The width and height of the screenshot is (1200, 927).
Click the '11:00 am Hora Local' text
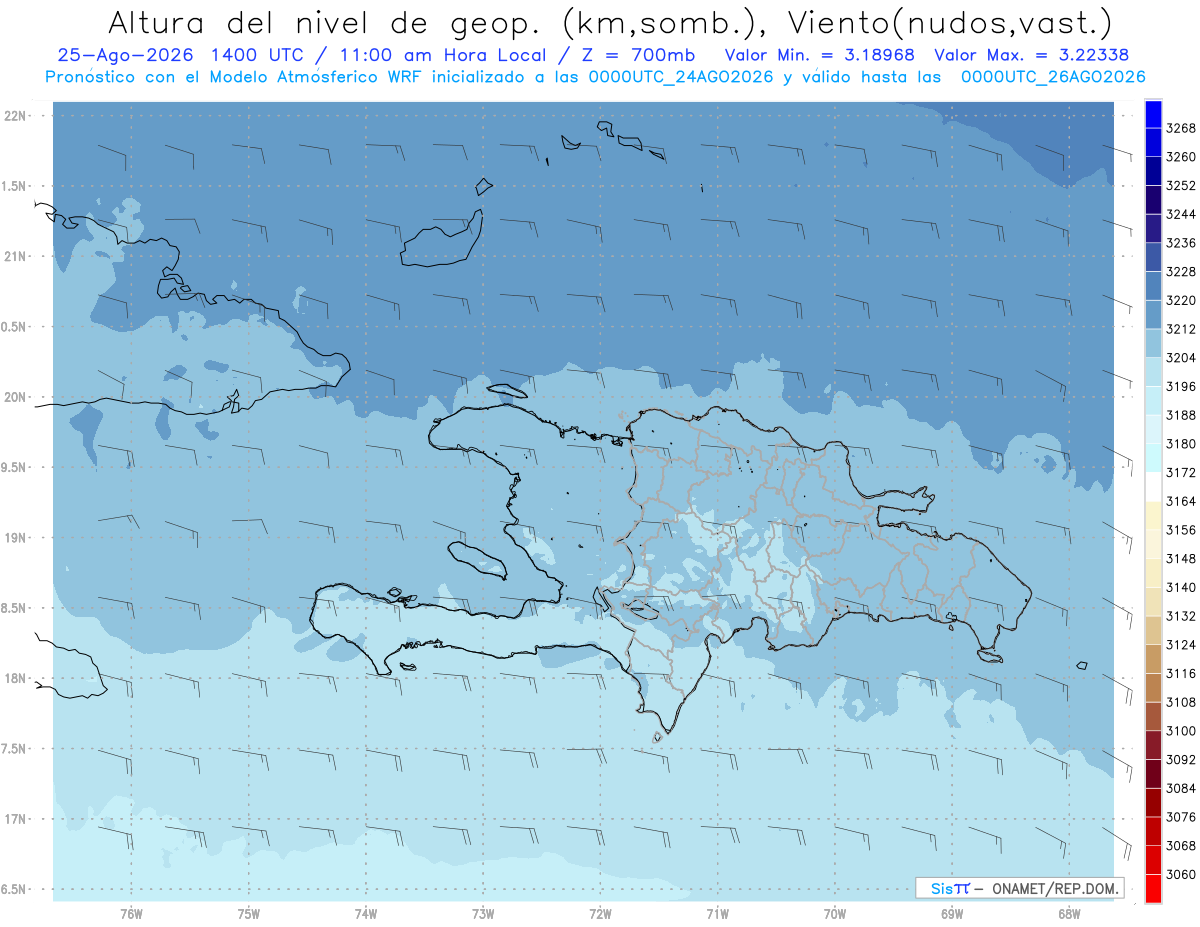(445, 55)
